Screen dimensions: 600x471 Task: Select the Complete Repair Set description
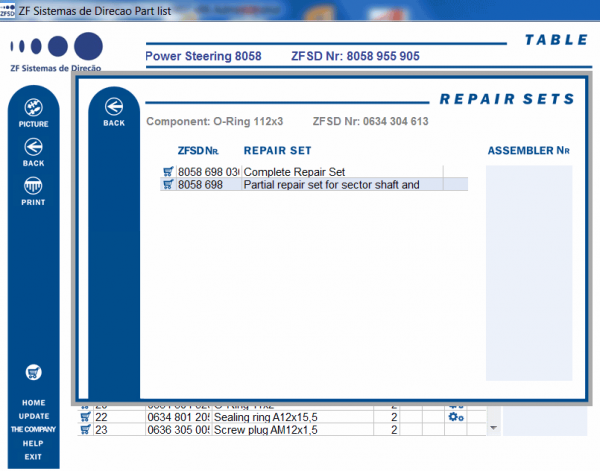(x=294, y=172)
